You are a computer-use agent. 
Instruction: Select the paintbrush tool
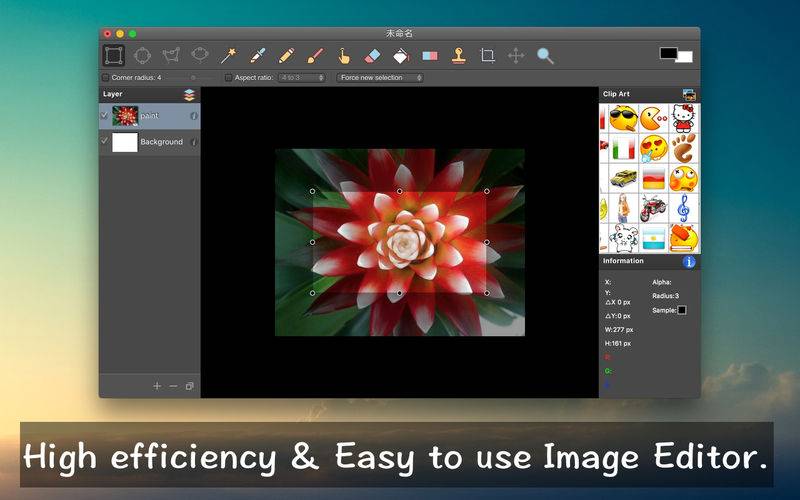click(315, 56)
